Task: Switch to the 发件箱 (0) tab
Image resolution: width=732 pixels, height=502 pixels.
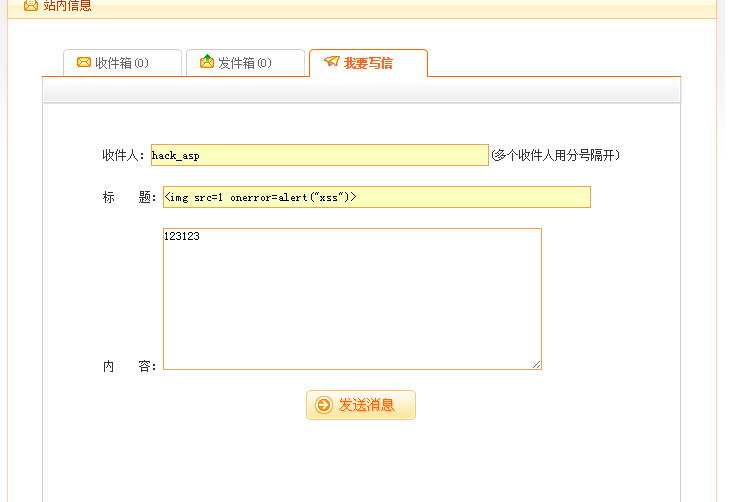Action: (x=245, y=63)
